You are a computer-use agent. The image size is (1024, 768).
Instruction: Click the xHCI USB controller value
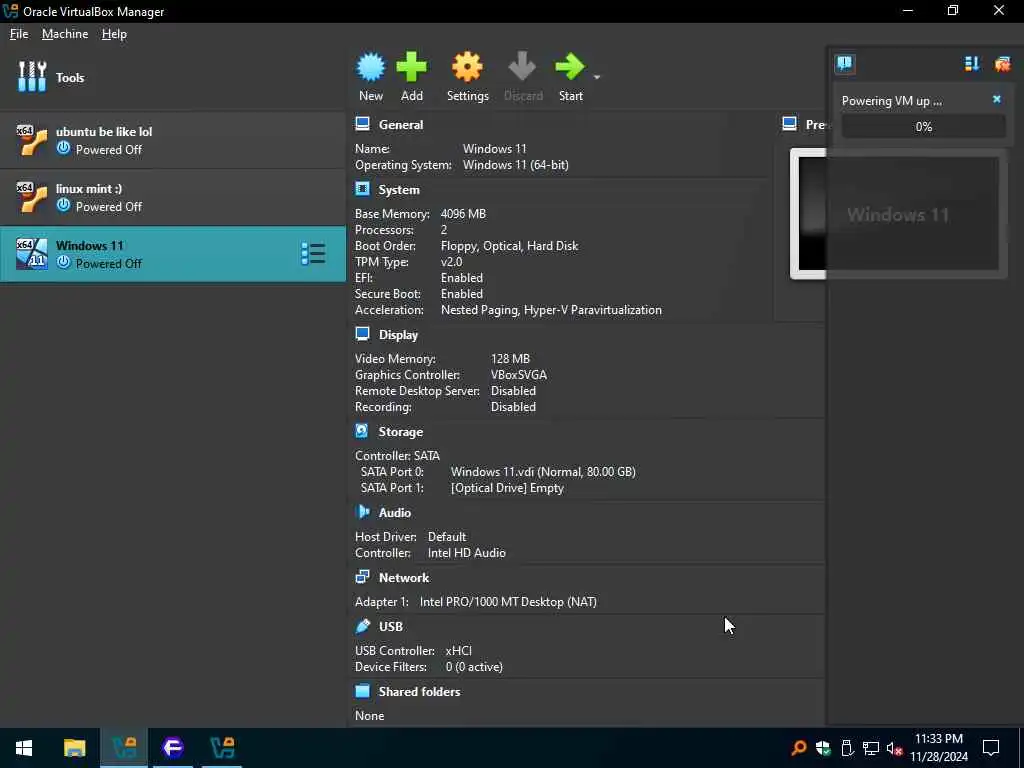pyautogui.click(x=458, y=650)
